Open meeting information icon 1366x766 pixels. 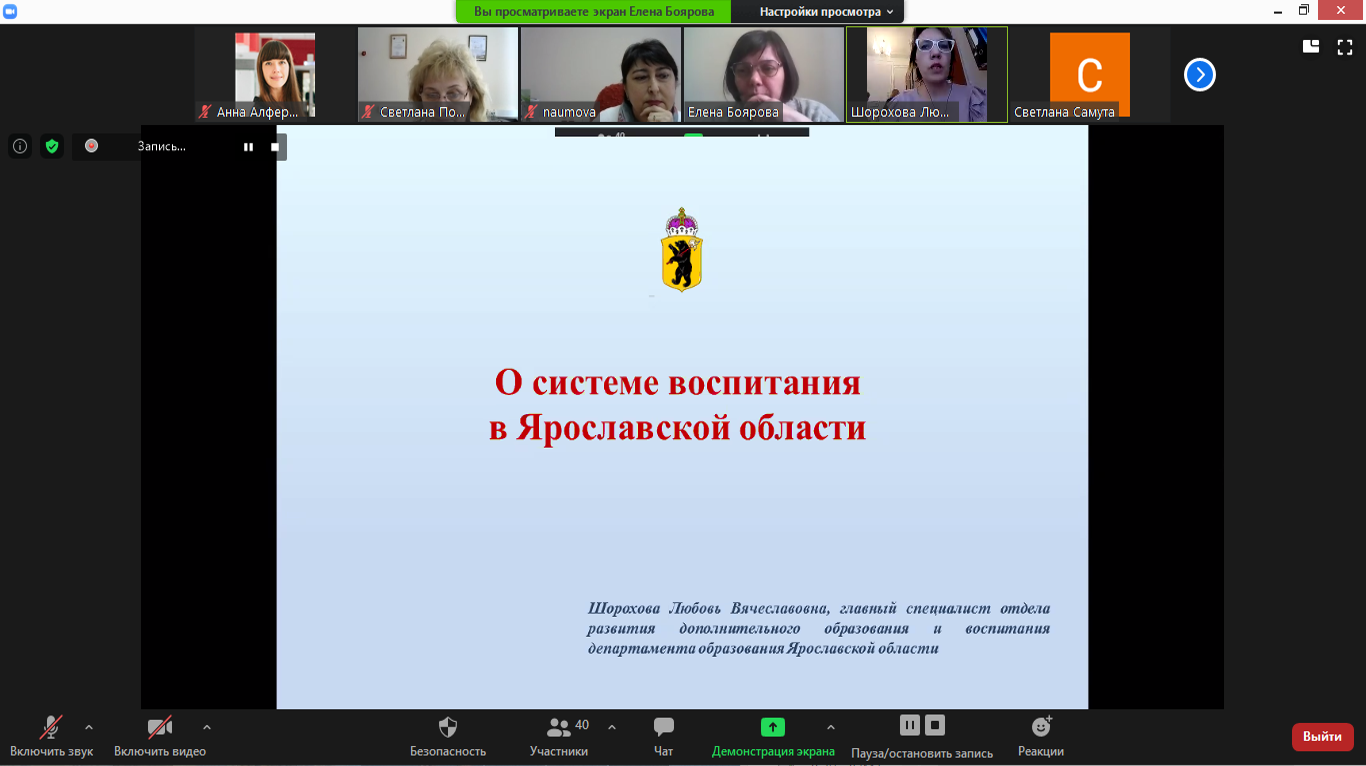20,146
